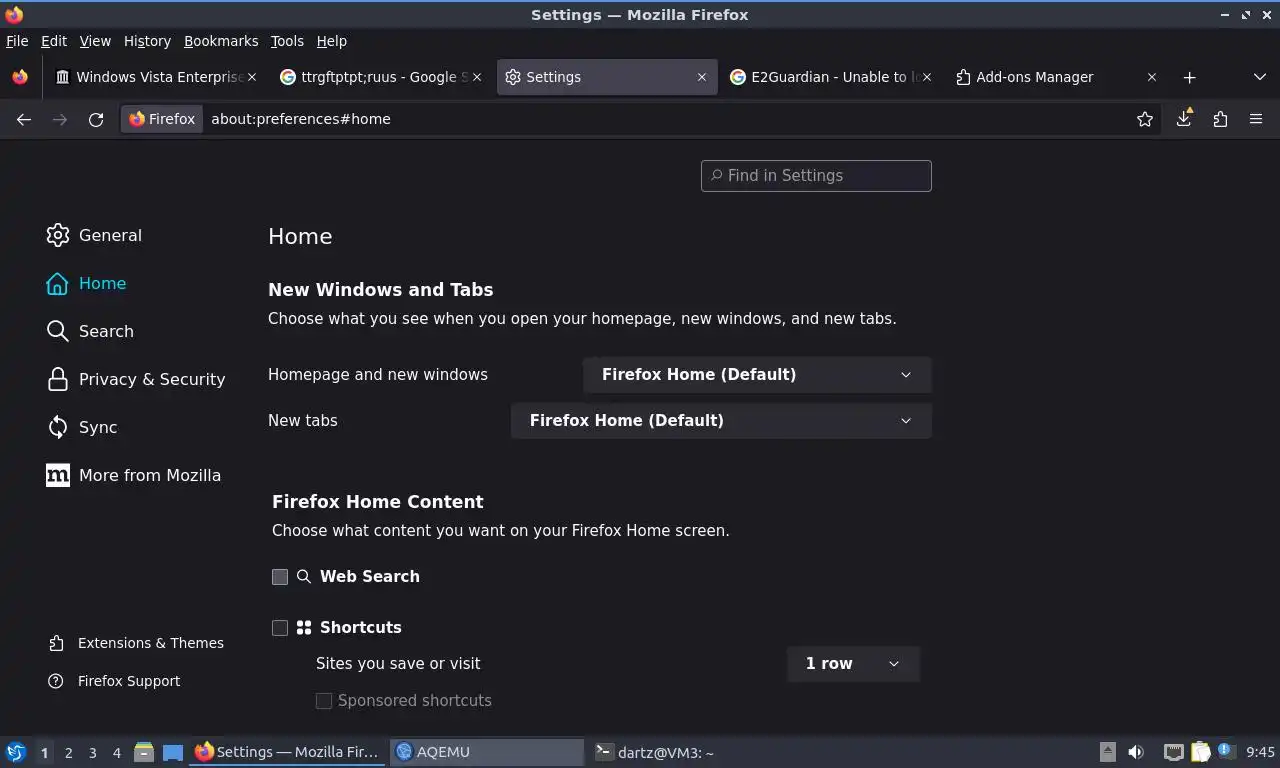Toggle the Web Search checkbox

[x=280, y=577]
